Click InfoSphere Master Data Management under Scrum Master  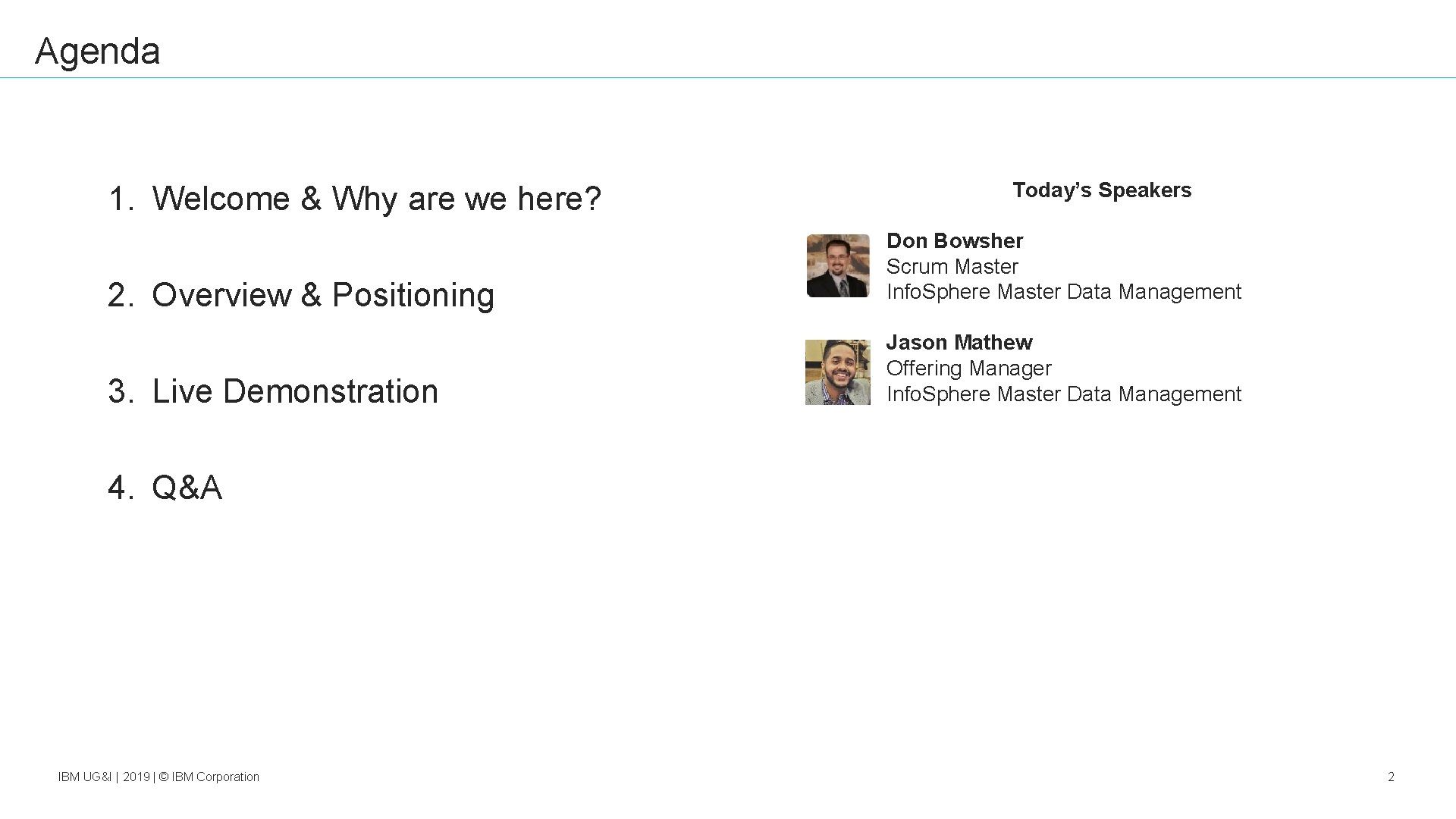[x=1063, y=292]
